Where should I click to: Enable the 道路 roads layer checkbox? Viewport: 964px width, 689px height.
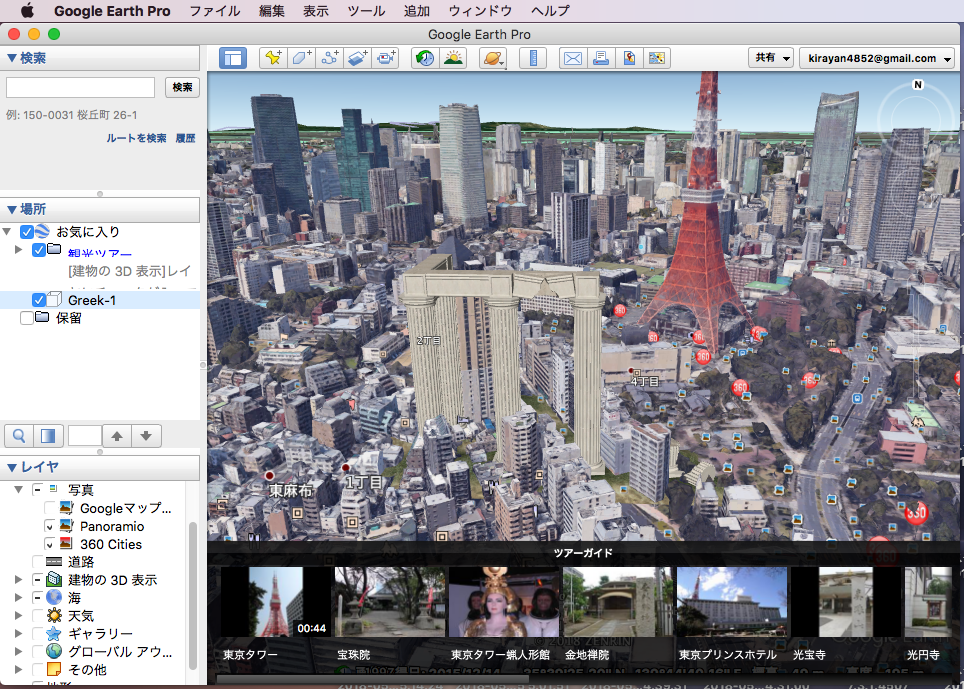(38, 562)
